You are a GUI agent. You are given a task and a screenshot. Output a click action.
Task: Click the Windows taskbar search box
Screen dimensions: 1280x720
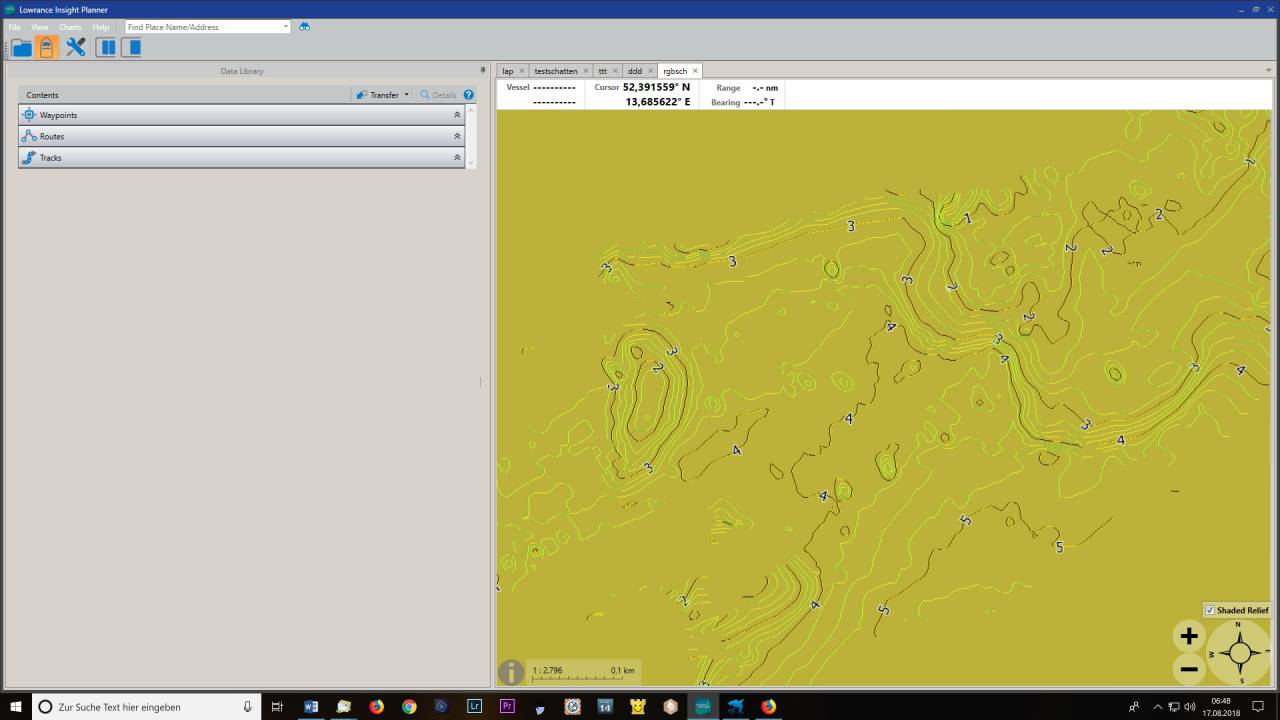[147, 706]
